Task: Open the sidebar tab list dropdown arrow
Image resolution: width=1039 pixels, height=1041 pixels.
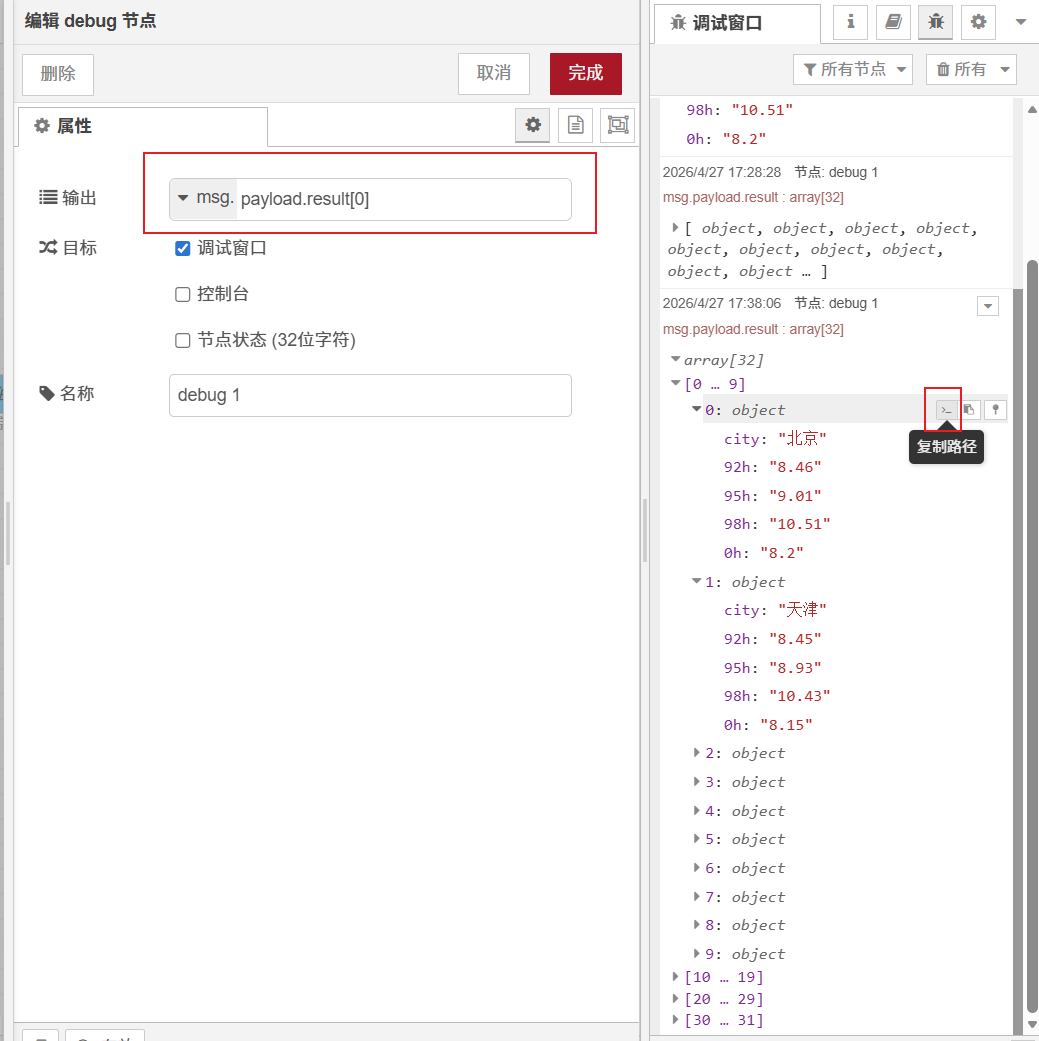Action: pyautogui.click(x=1021, y=22)
